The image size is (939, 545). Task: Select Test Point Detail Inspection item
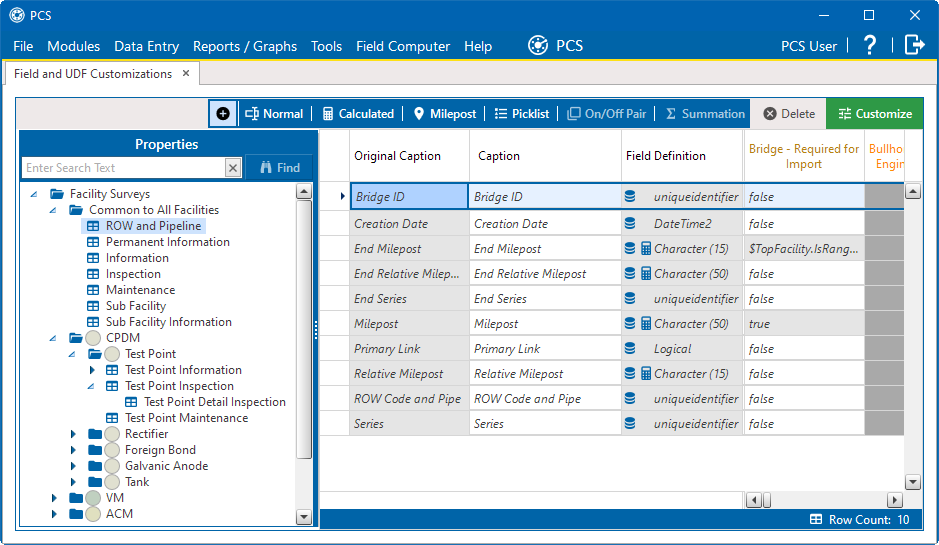[x=214, y=402]
